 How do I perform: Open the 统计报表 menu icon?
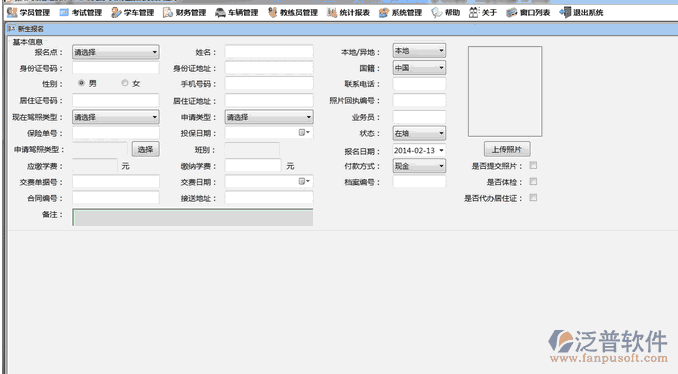point(332,13)
